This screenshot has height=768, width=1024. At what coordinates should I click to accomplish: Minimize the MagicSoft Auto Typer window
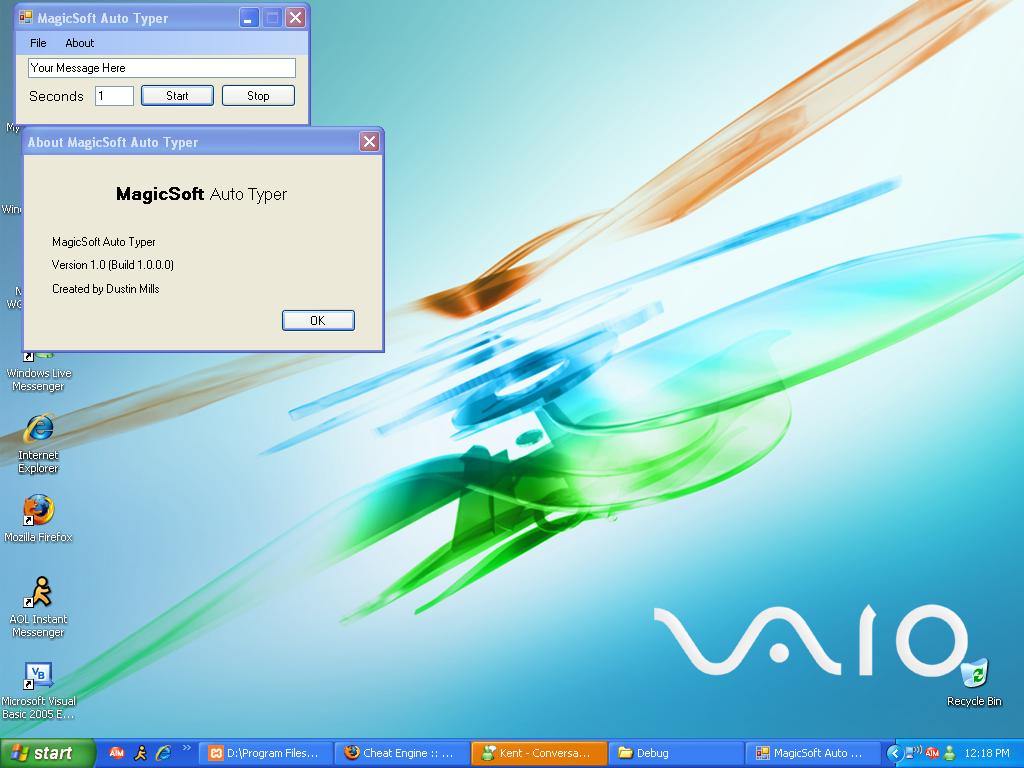(x=248, y=18)
